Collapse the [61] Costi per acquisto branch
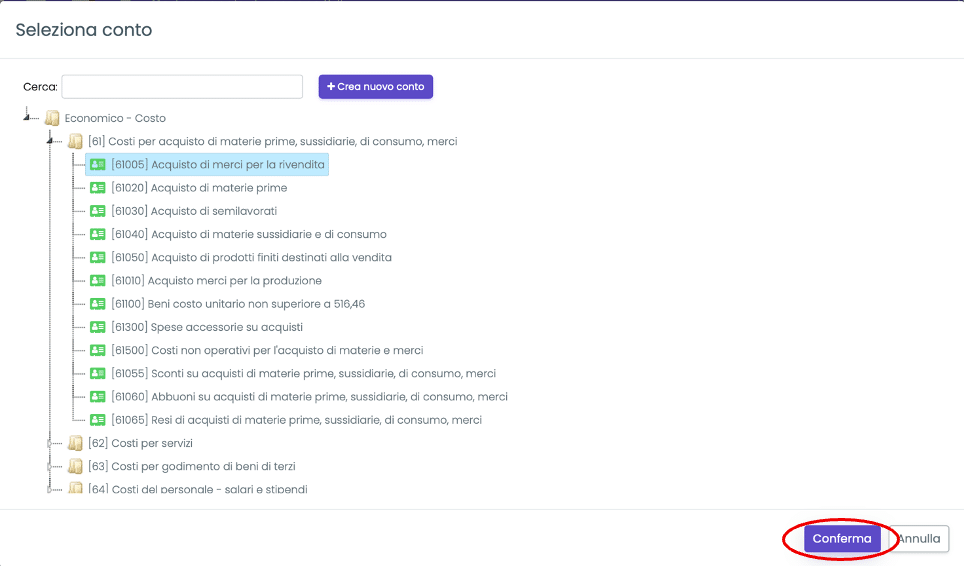 pos(50,141)
